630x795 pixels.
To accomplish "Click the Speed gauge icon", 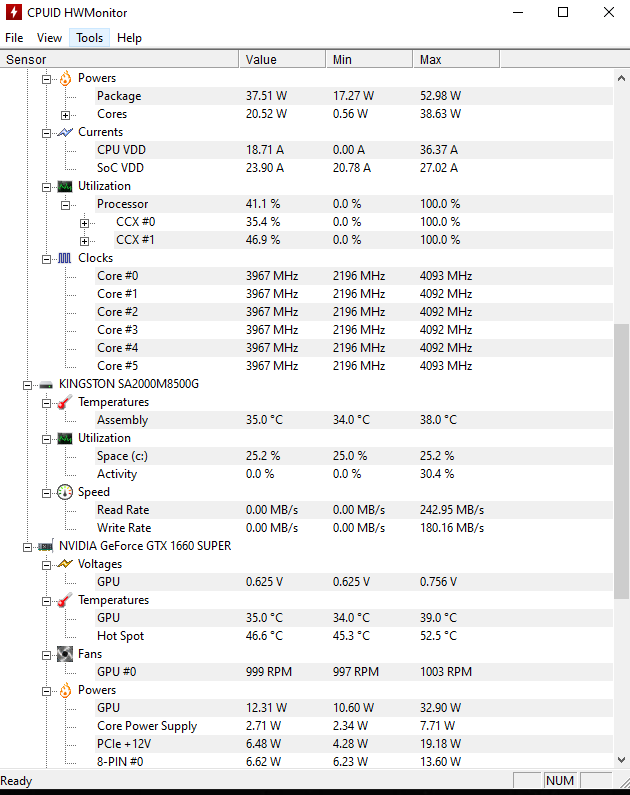I will pyautogui.click(x=65, y=492).
